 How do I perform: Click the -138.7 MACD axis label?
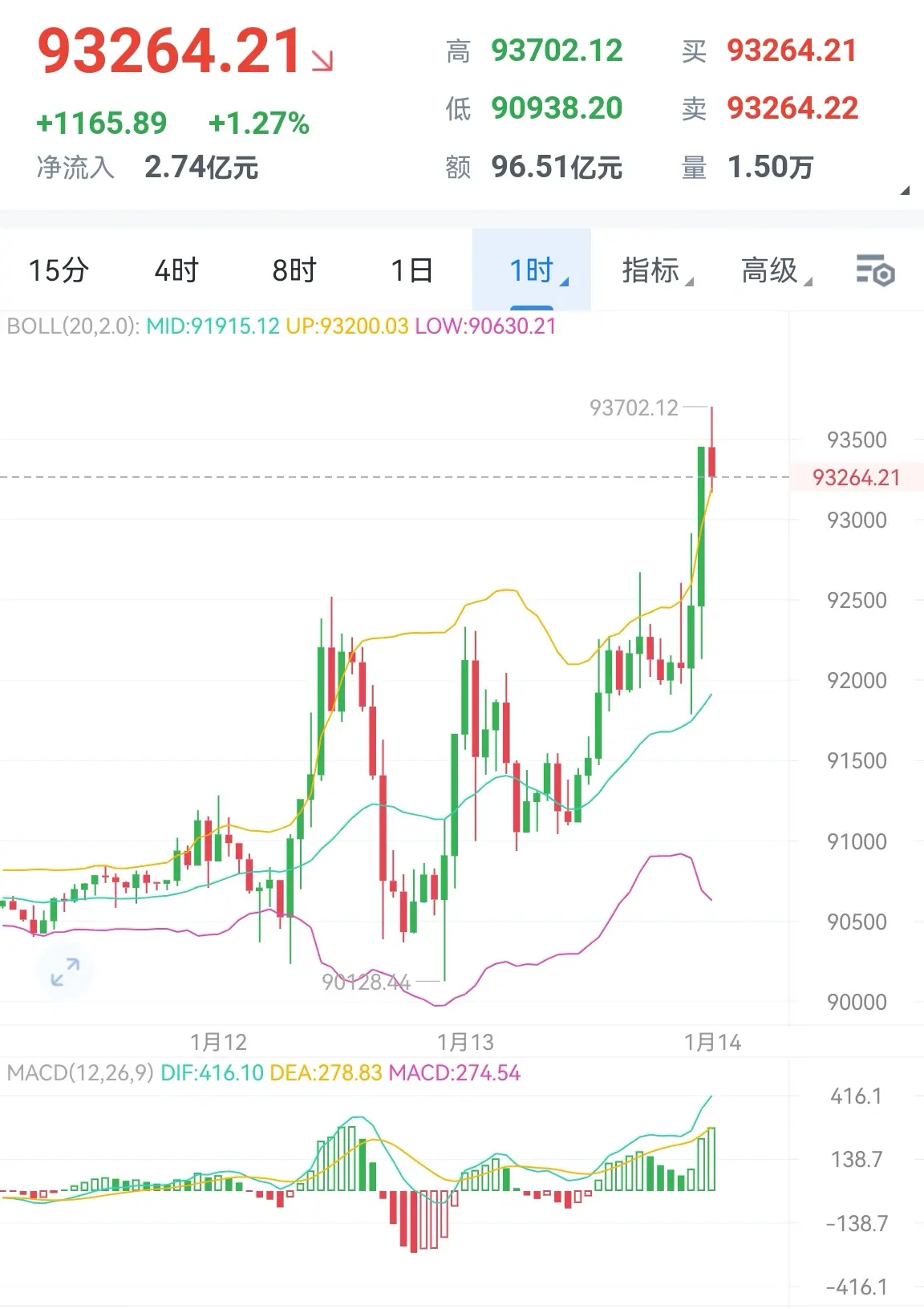click(x=857, y=1223)
